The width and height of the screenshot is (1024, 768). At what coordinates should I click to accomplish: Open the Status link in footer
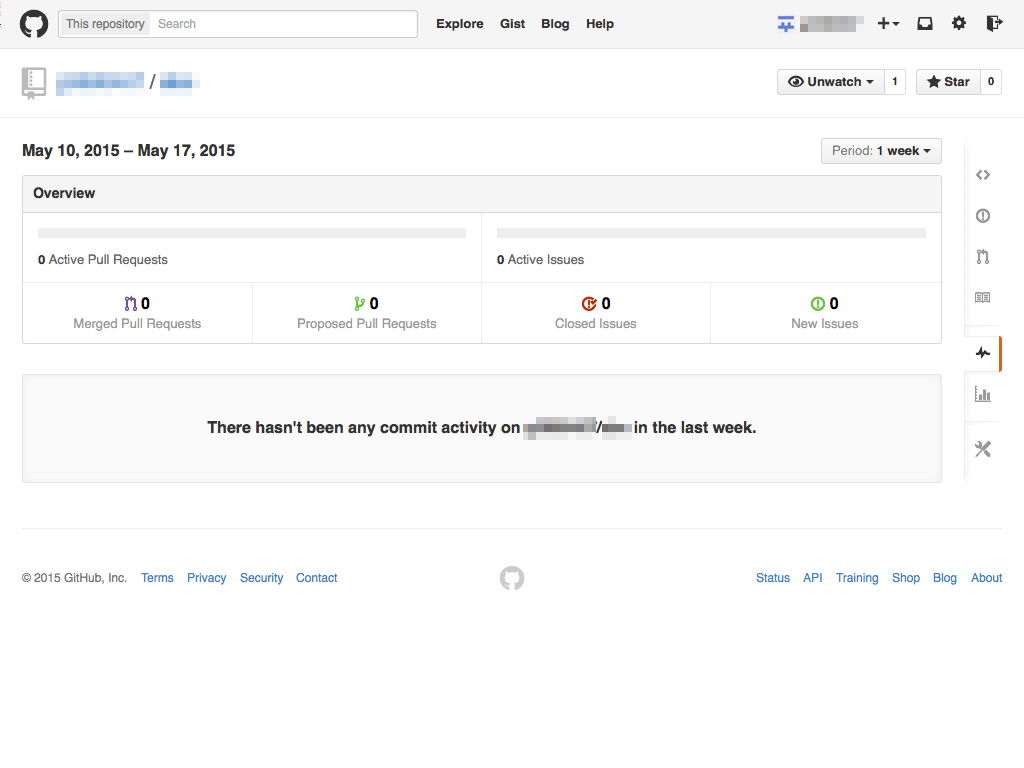pos(772,578)
